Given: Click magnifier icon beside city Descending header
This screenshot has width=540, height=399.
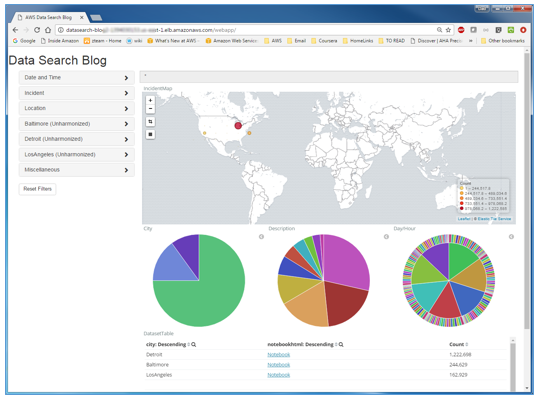Looking at the screenshot, I should 194,344.
